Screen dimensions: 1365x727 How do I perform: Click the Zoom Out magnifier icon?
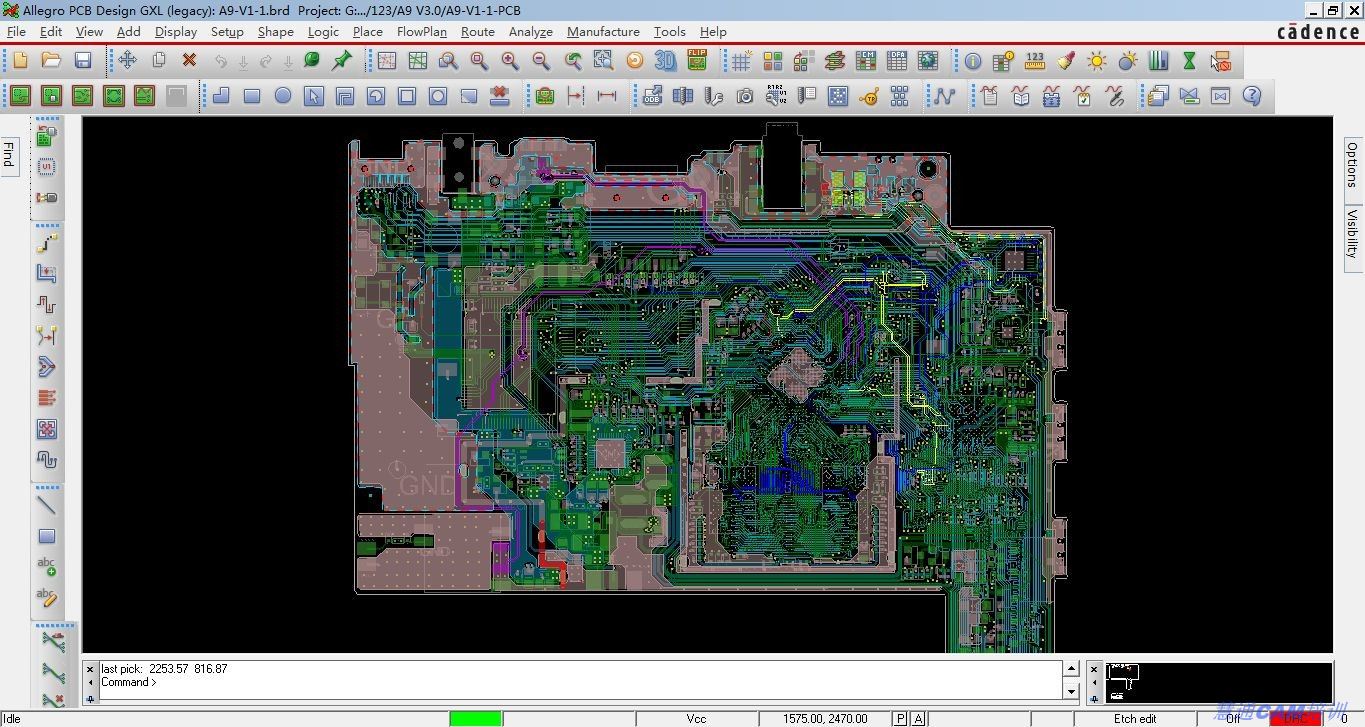coord(541,61)
